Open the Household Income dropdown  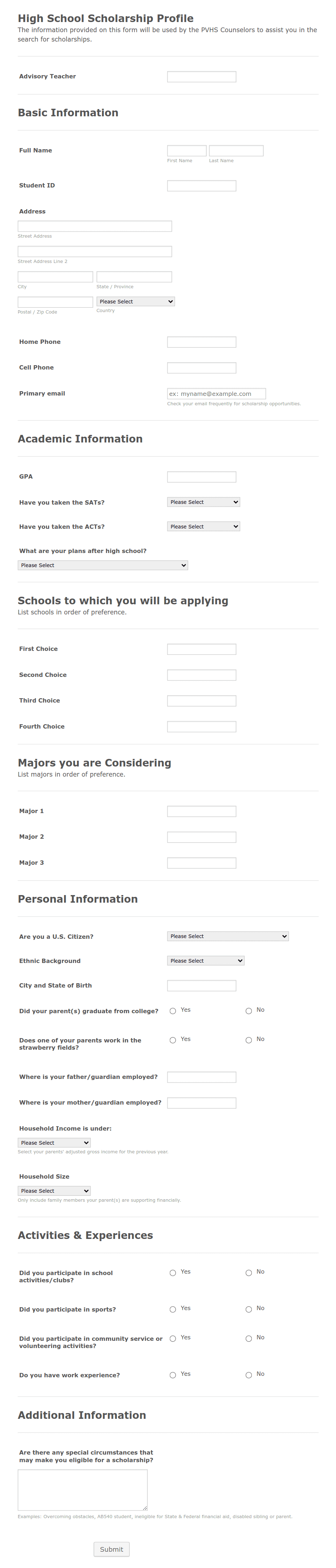click(x=54, y=1142)
